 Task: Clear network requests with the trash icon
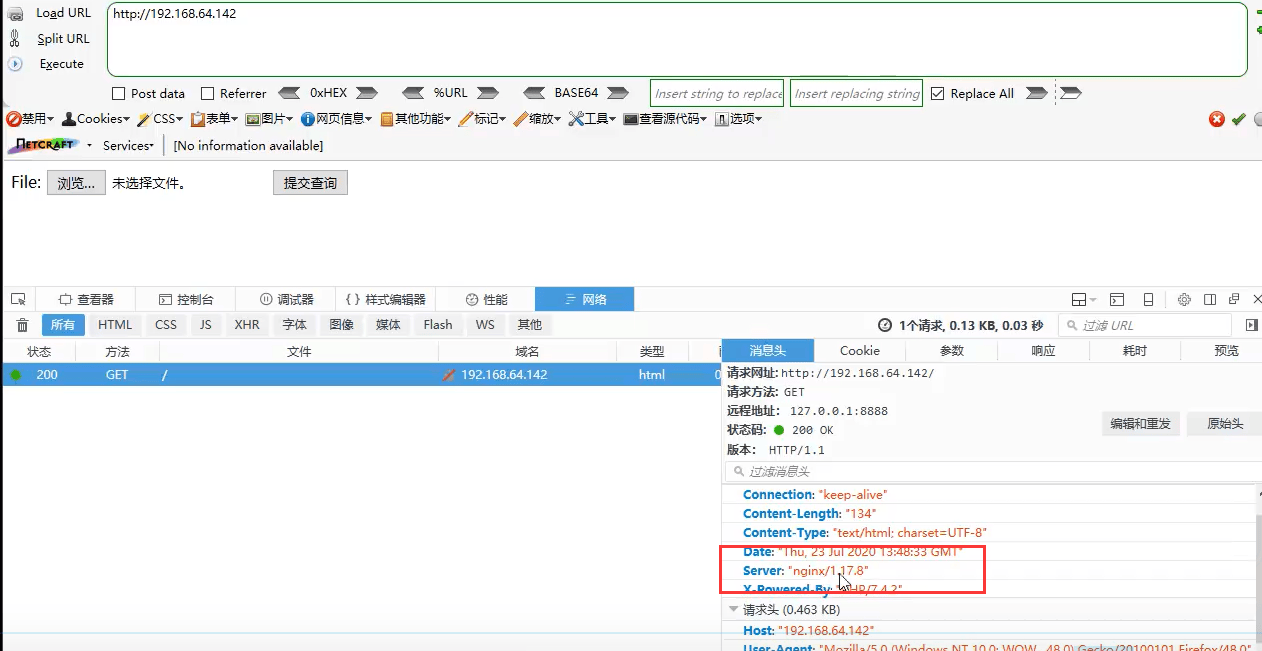pyautogui.click(x=22, y=325)
